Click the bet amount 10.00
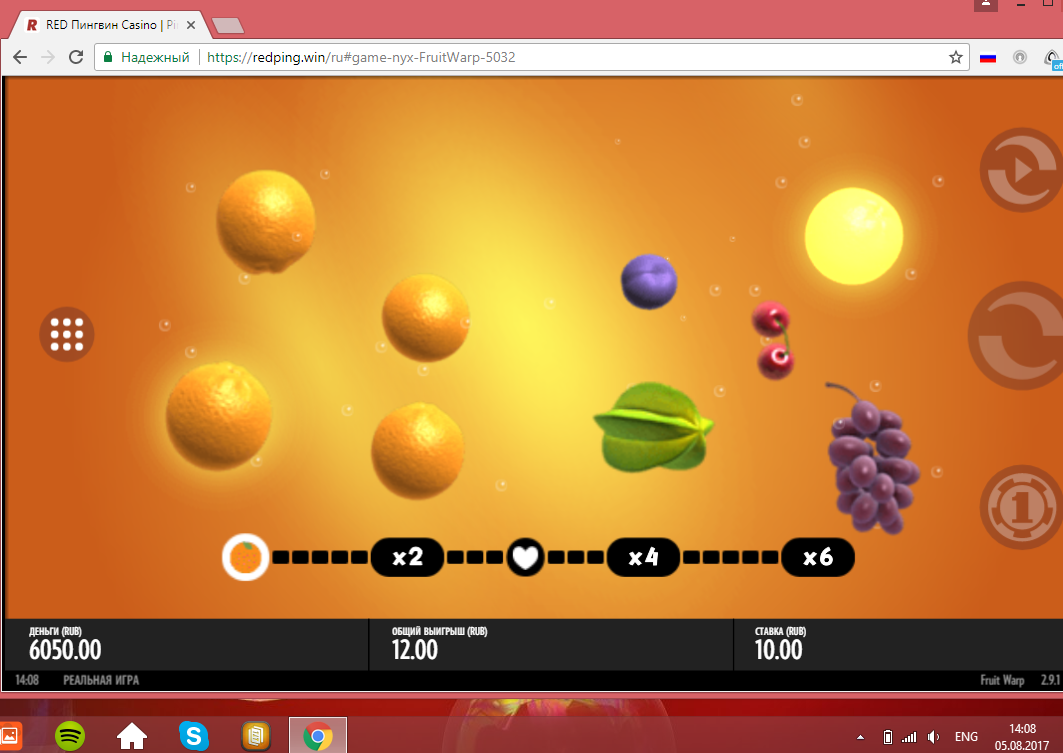This screenshot has height=753, width=1063. point(778,650)
